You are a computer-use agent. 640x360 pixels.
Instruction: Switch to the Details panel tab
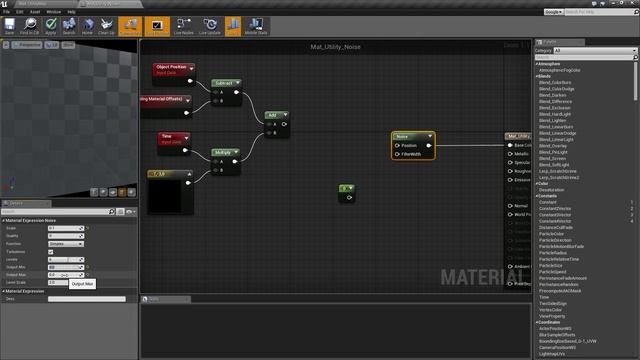(26, 203)
